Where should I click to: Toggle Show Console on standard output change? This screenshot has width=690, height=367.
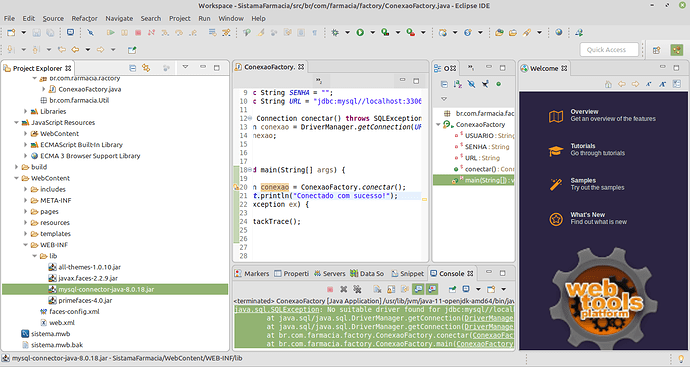click(418, 289)
